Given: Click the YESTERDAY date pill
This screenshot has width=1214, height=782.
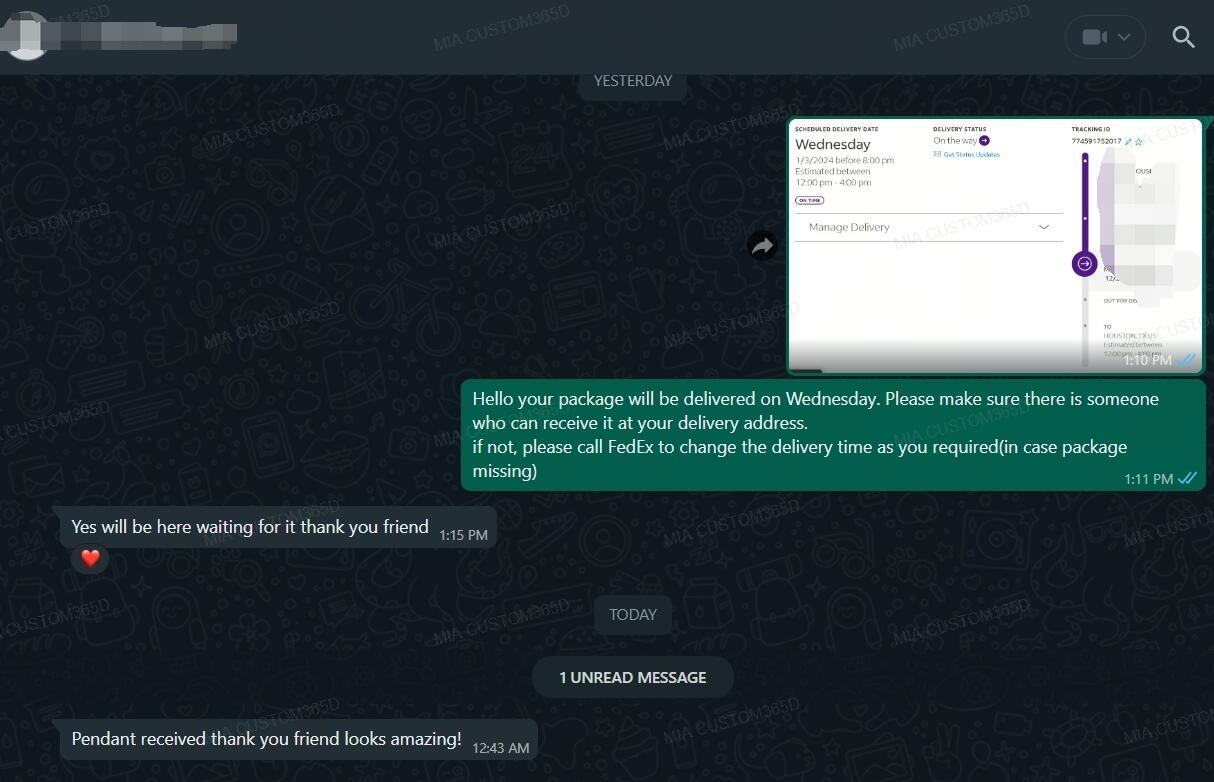Looking at the screenshot, I should [x=633, y=81].
